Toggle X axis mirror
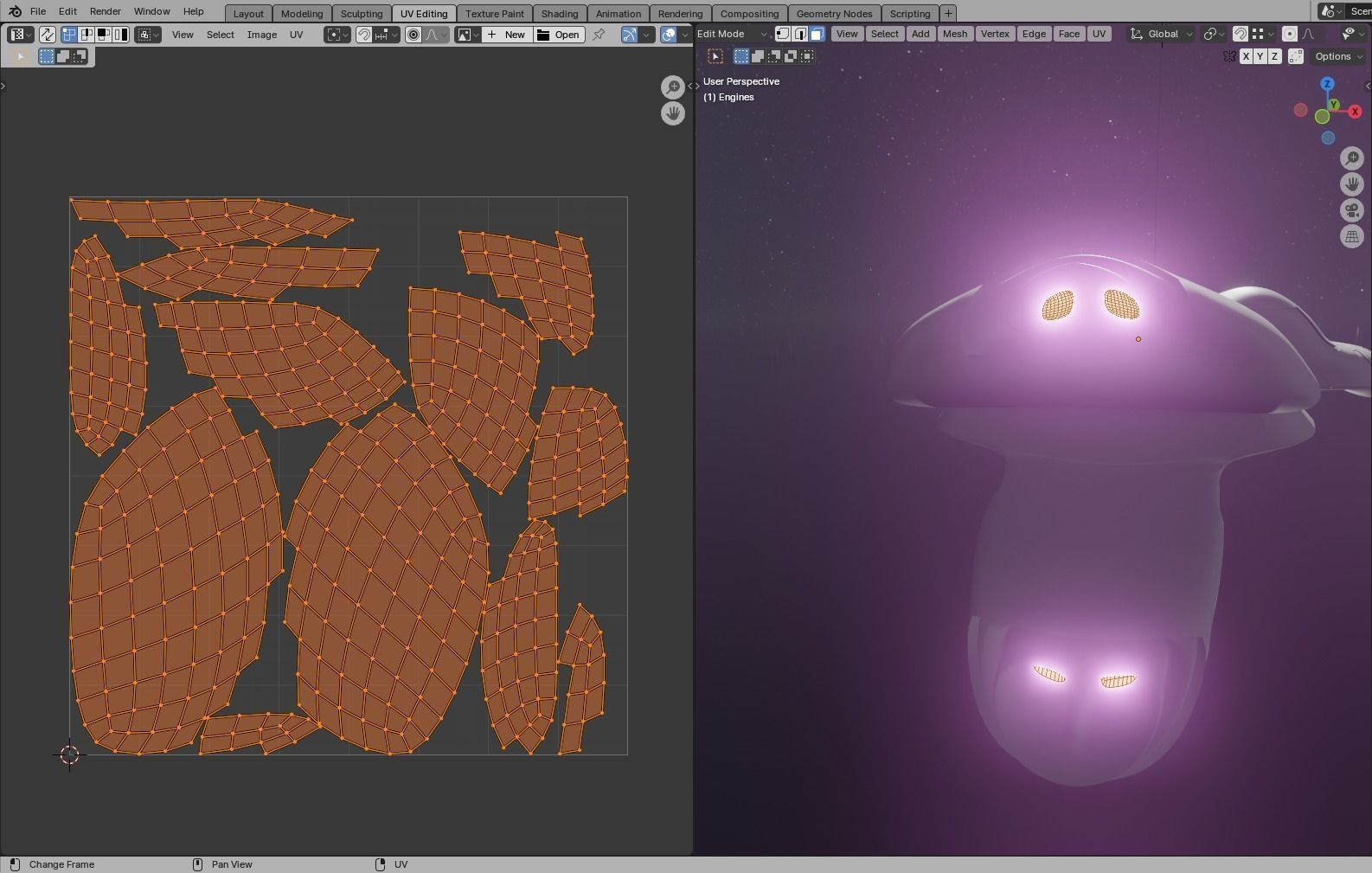This screenshot has width=1372, height=873. tap(1246, 56)
